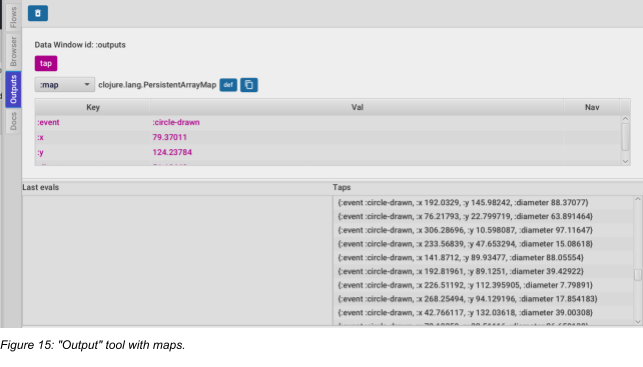Select the :event :circle-drawn row
Screen dimensions: 643x367
[x=327, y=122]
